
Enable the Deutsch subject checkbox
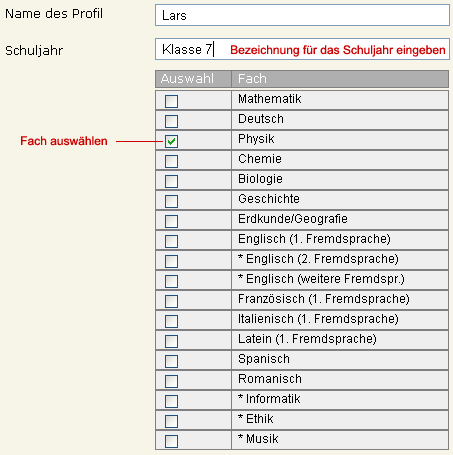(171, 121)
